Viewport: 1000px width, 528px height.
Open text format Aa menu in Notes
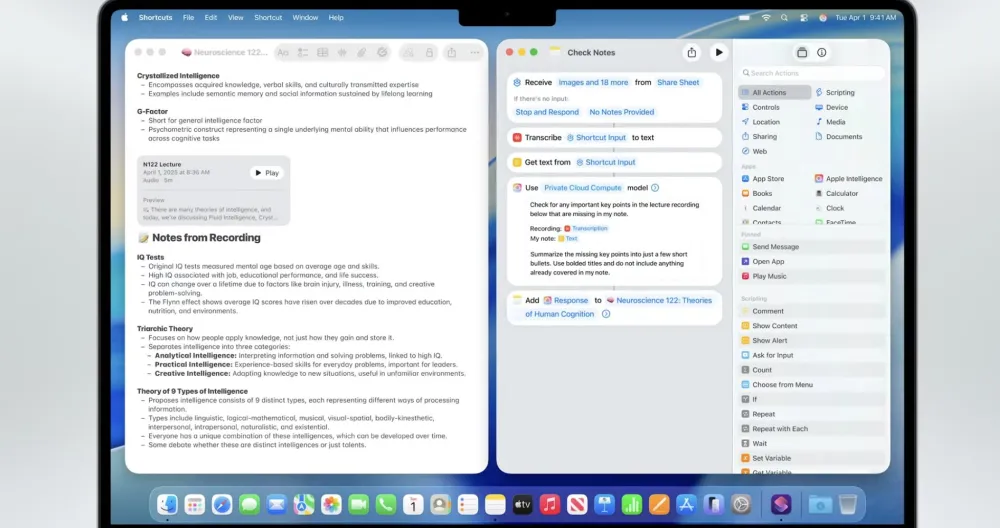[x=283, y=52]
